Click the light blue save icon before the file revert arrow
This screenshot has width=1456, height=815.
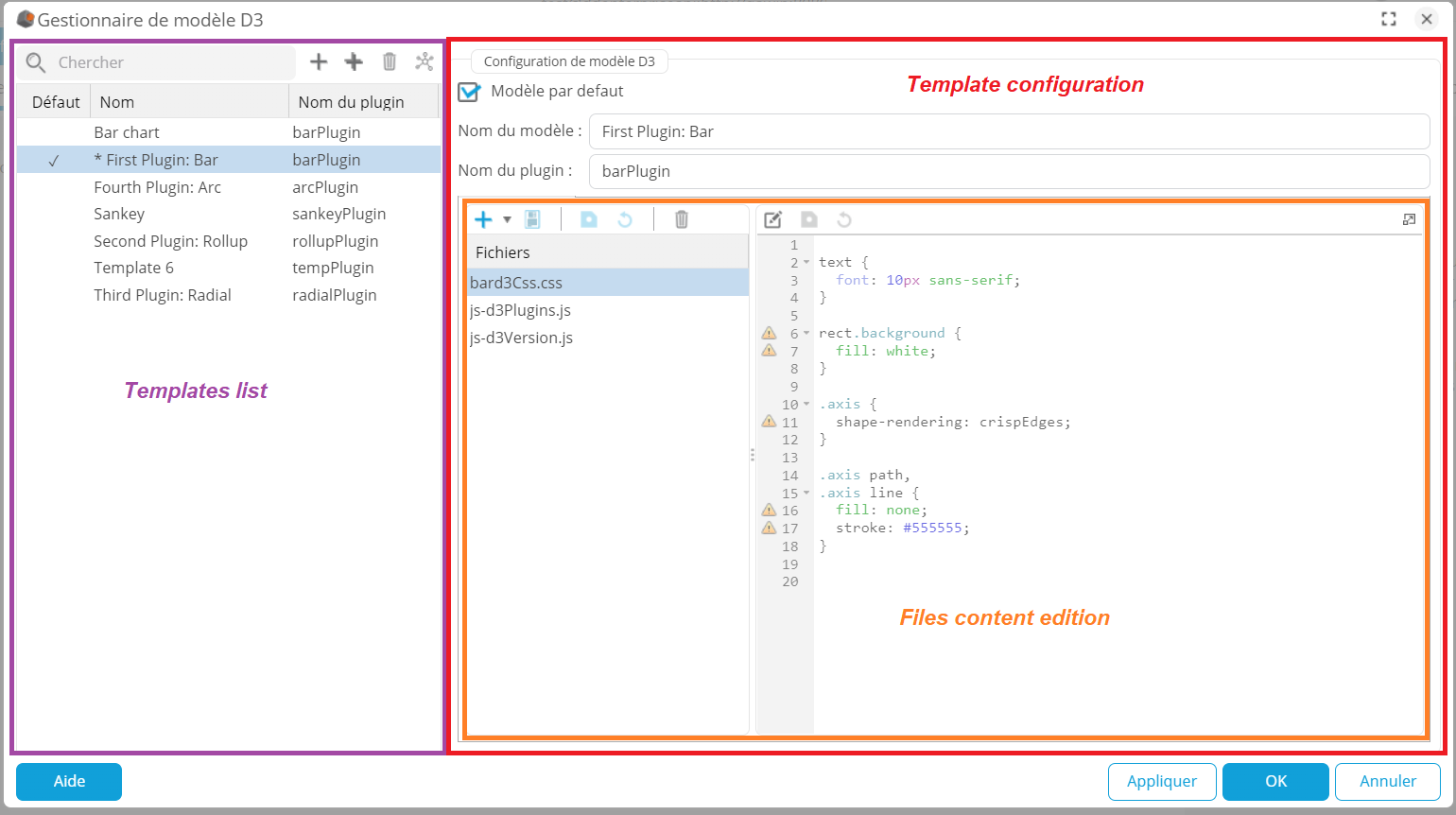pyautogui.click(x=588, y=219)
